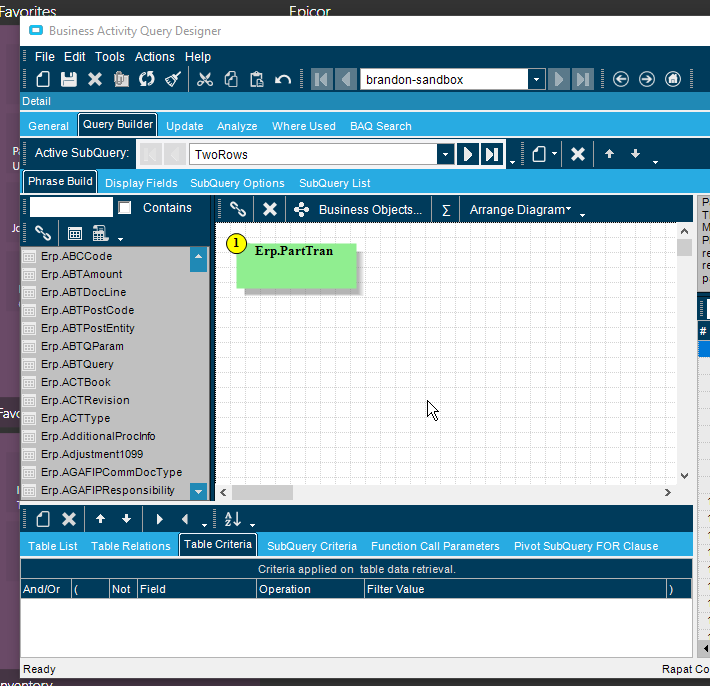Click the indent right triangle icon
710x686 pixels.
159,519
